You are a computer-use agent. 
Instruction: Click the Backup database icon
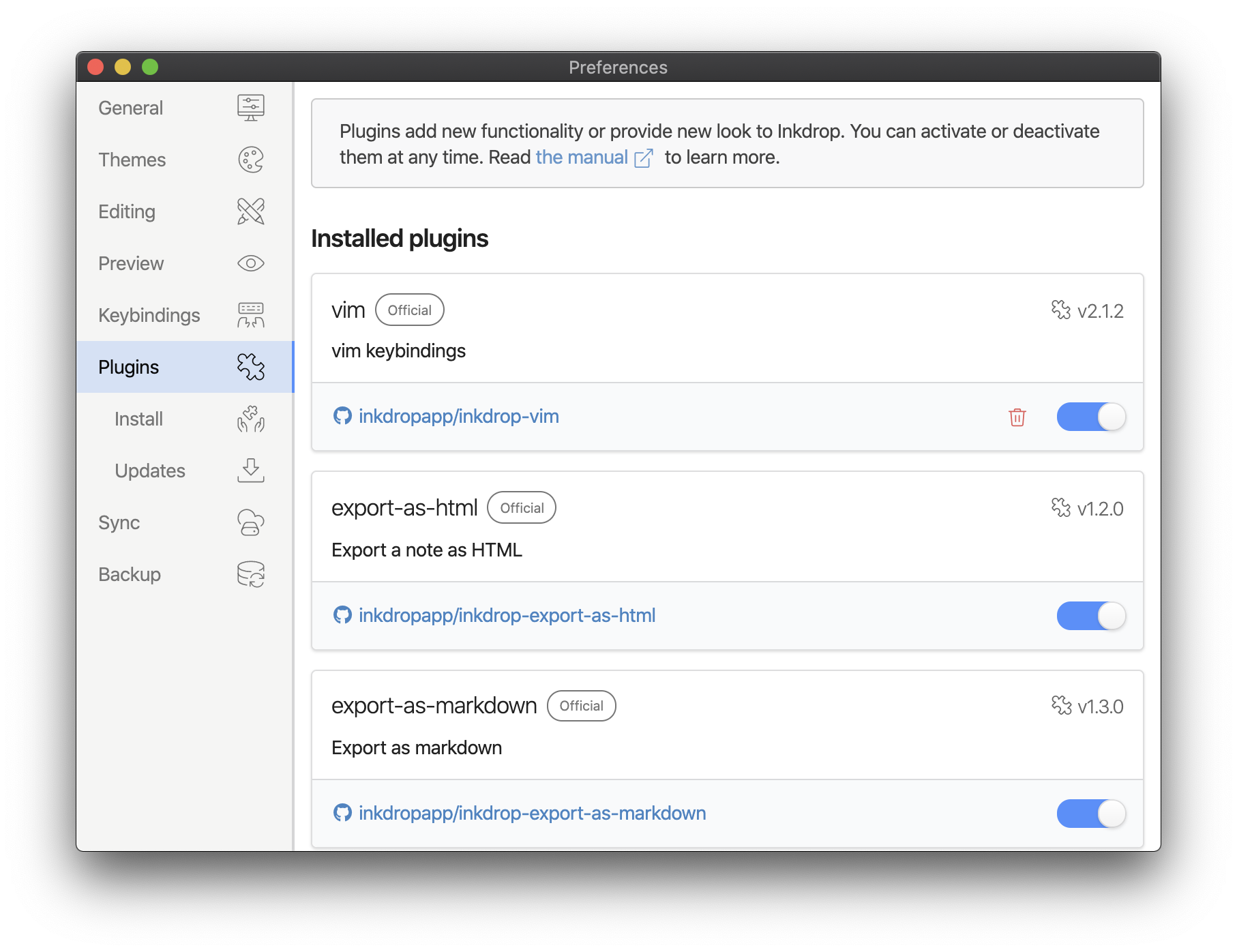coord(250,574)
